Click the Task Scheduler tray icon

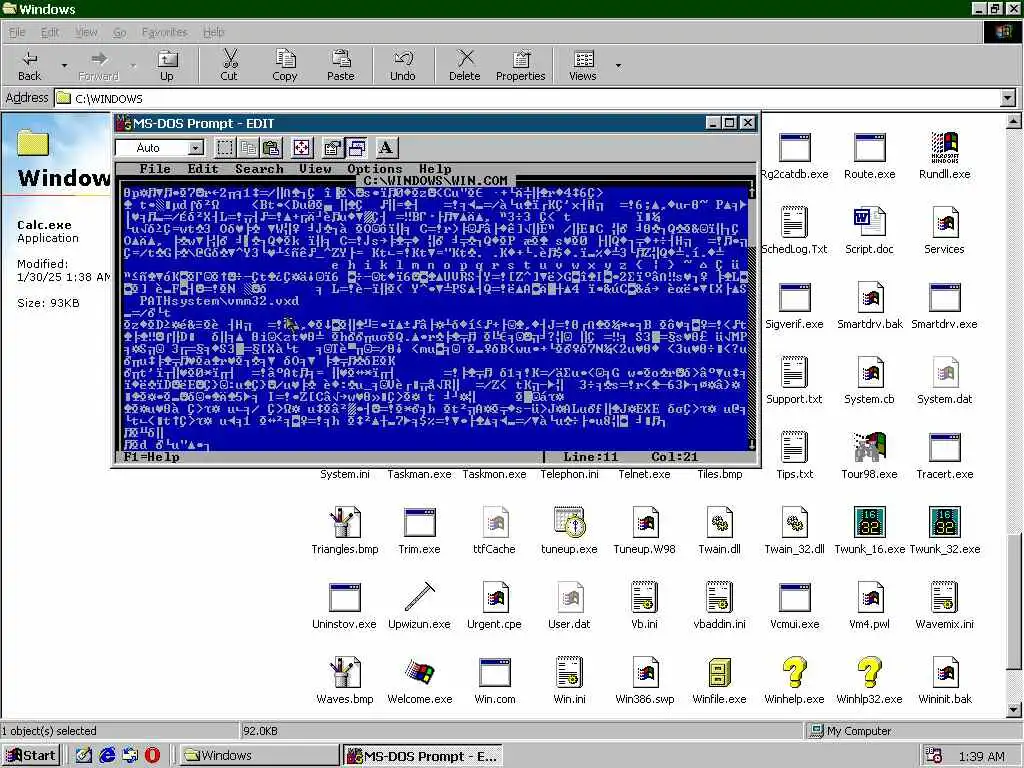[x=935, y=756]
